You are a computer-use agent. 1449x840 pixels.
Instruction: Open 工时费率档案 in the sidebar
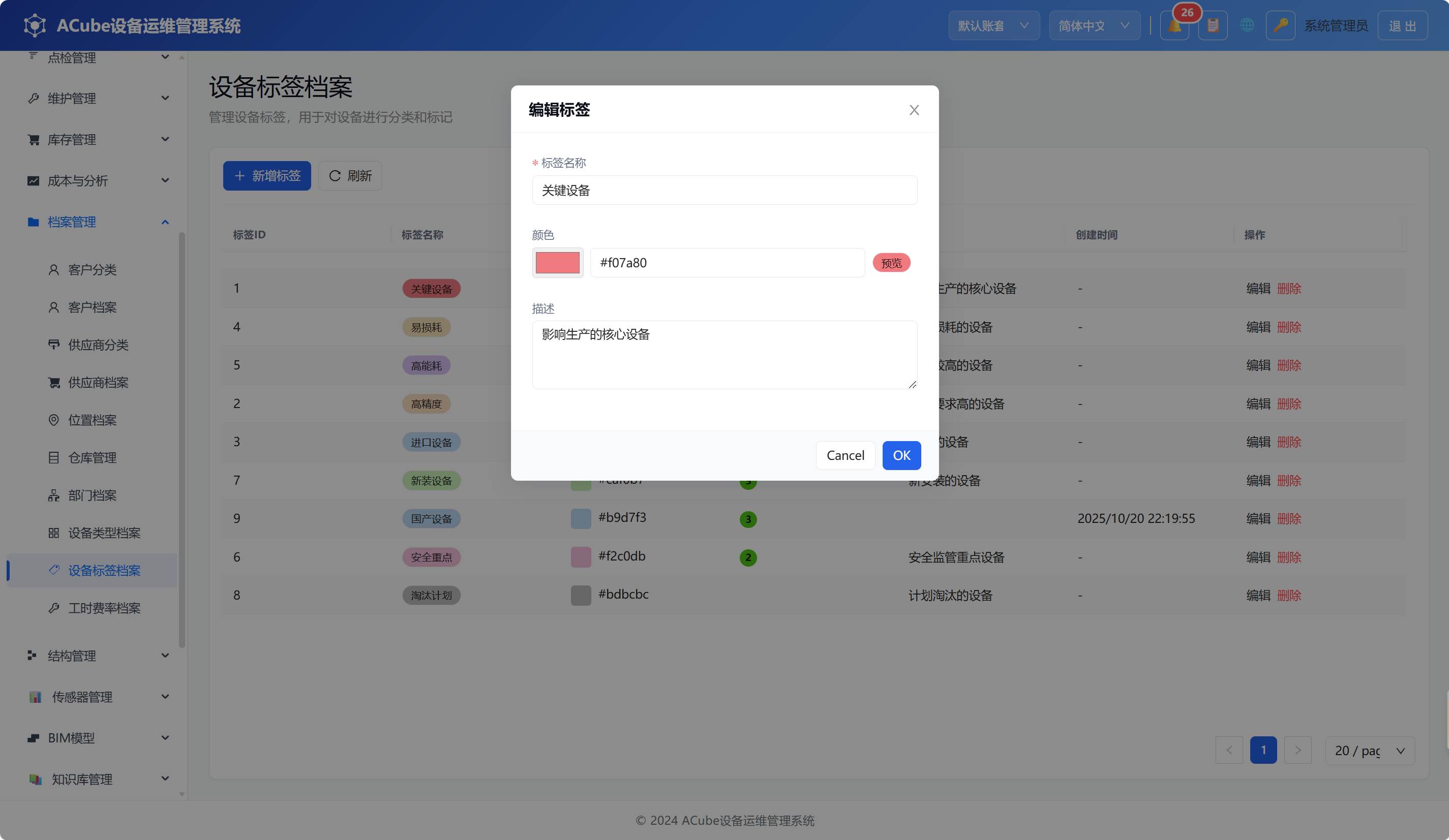(92, 608)
